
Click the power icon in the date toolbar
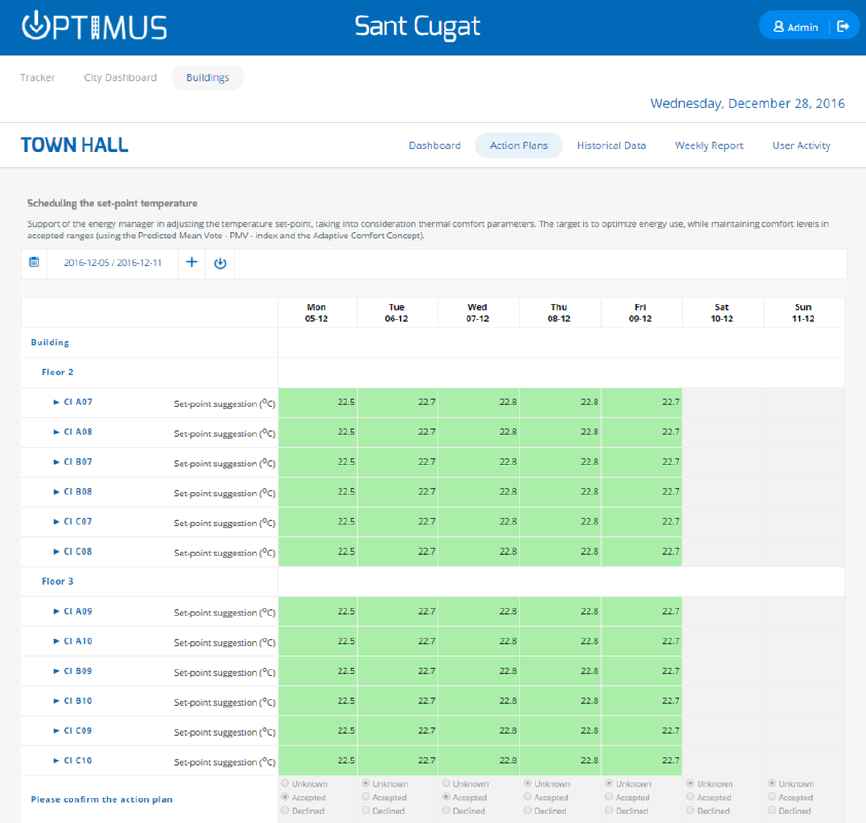tap(220, 263)
